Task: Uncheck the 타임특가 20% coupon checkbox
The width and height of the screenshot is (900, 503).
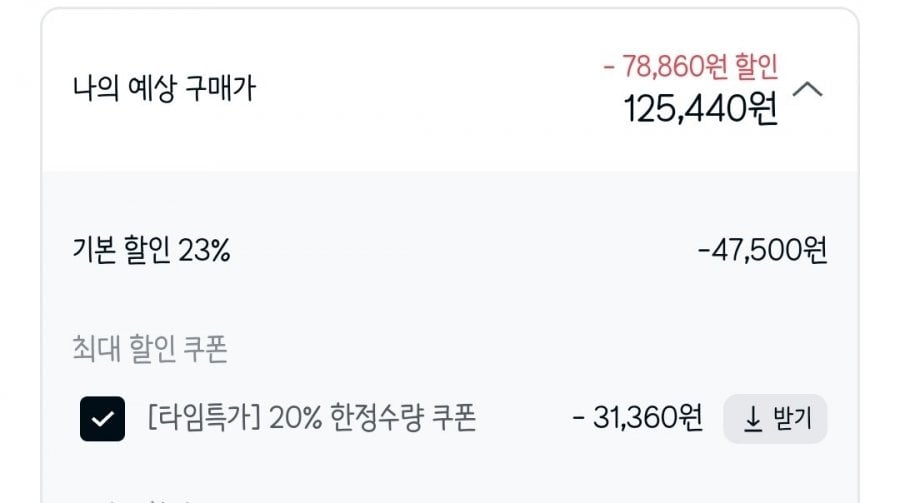Action: pos(102,419)
